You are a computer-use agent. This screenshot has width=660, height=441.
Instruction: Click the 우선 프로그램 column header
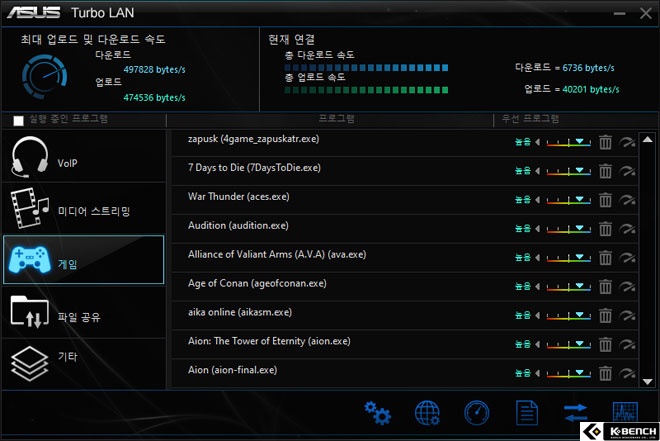530,119
